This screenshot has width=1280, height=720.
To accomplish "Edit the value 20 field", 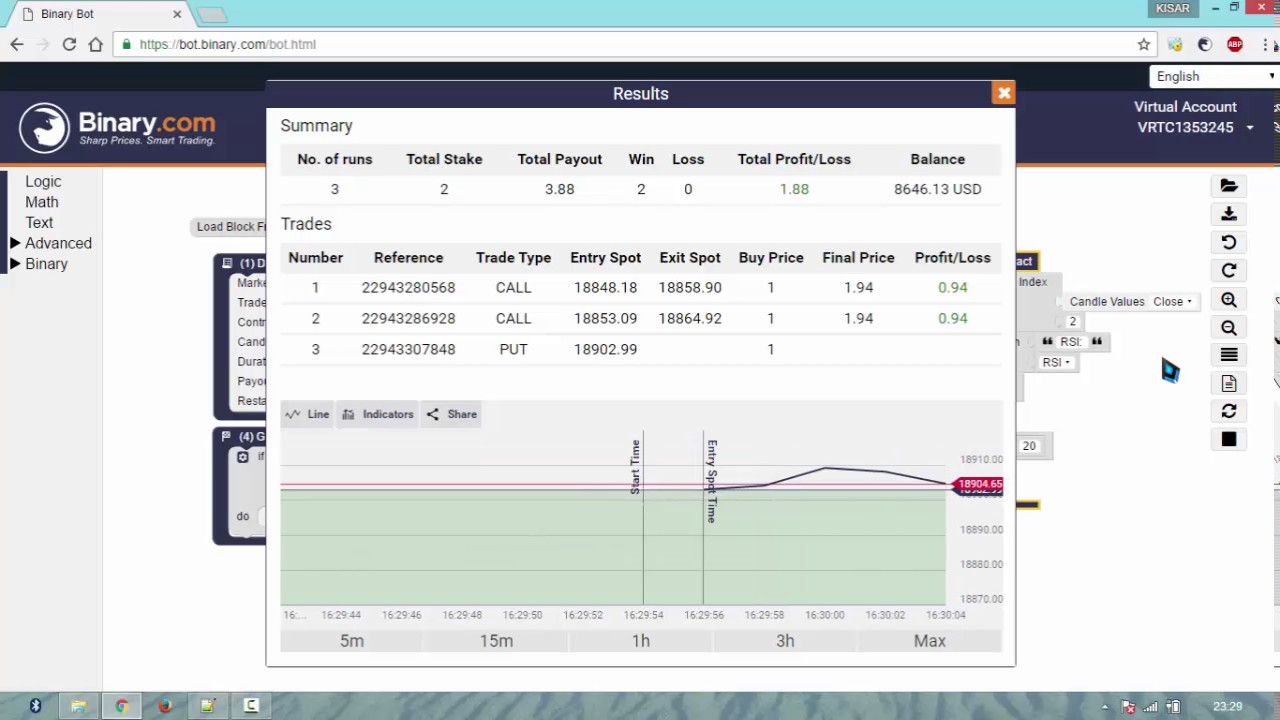I will tap(1029, 446).
